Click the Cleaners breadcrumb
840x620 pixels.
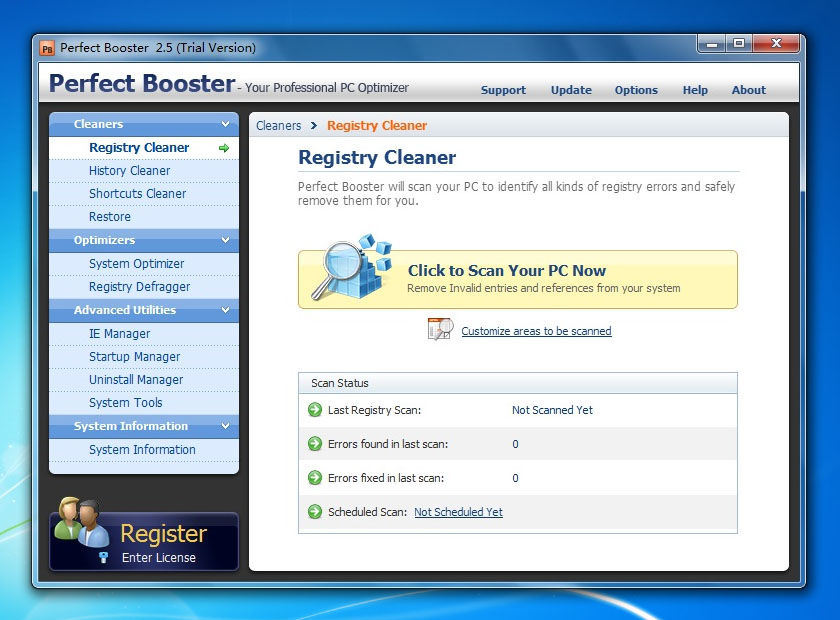click(279, 125)
